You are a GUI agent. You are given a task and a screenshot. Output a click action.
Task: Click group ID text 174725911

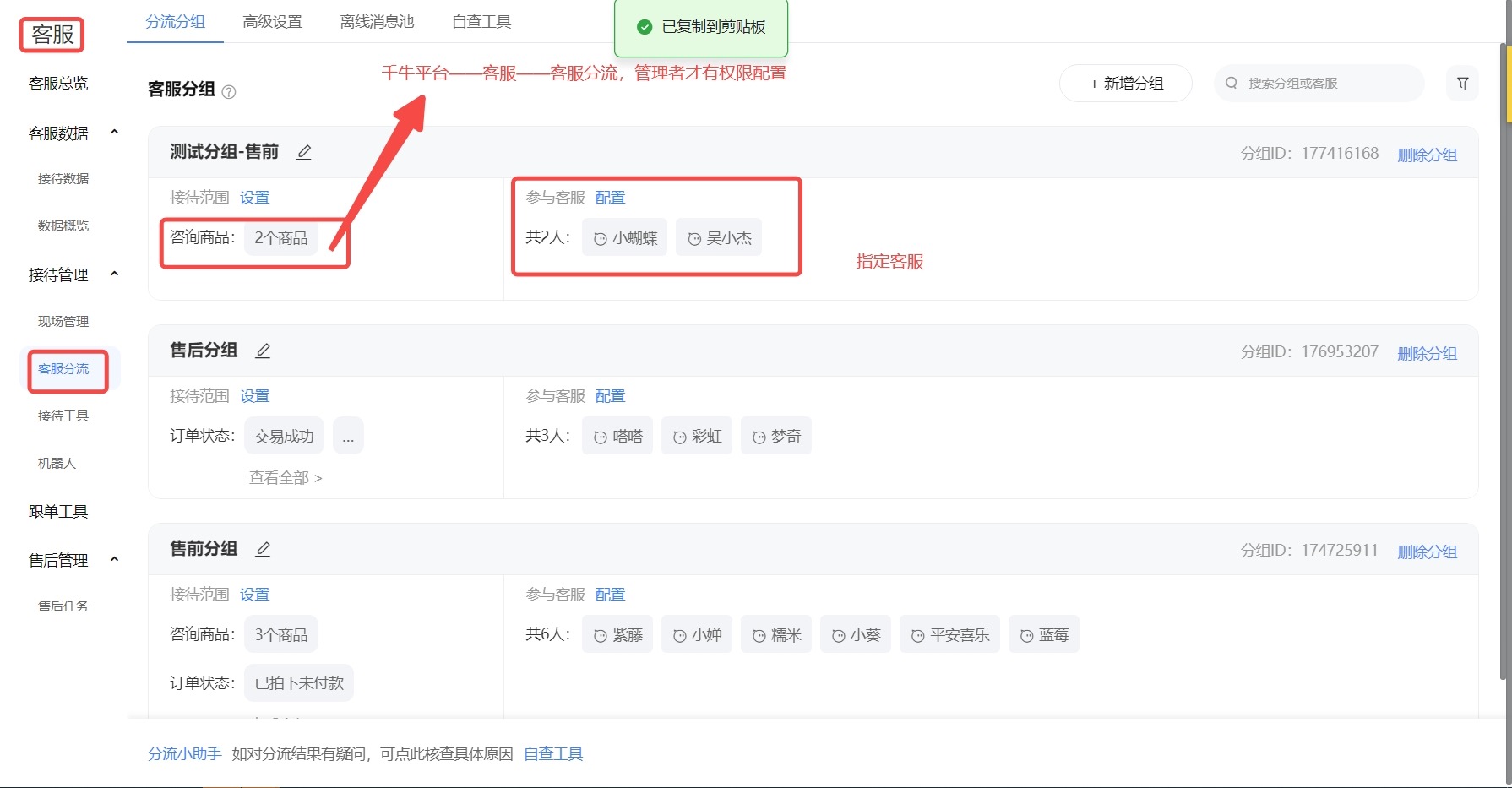click(x=1340, y=550)
